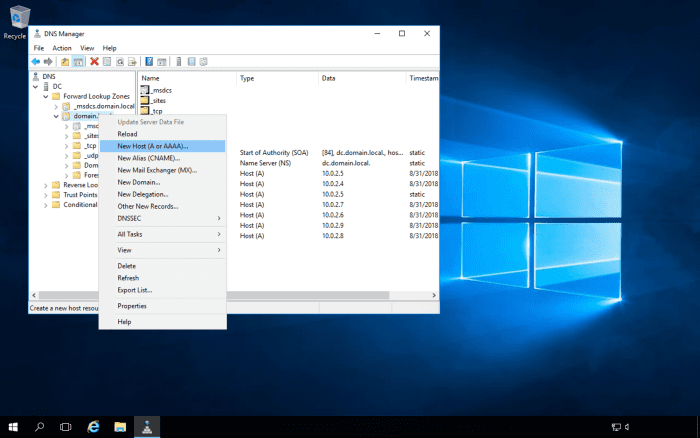
Task: Expand the Trust Points node
Action: [x=46, y=195]
